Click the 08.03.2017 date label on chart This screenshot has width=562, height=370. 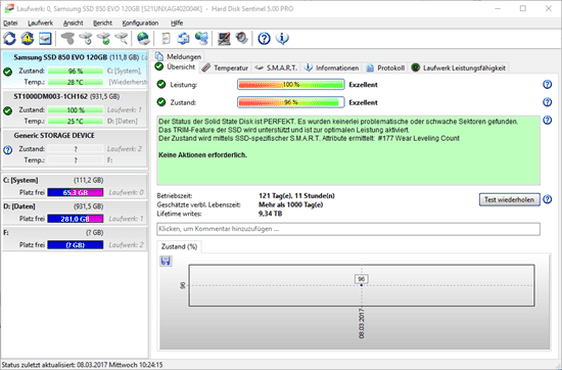pos(361,323)
